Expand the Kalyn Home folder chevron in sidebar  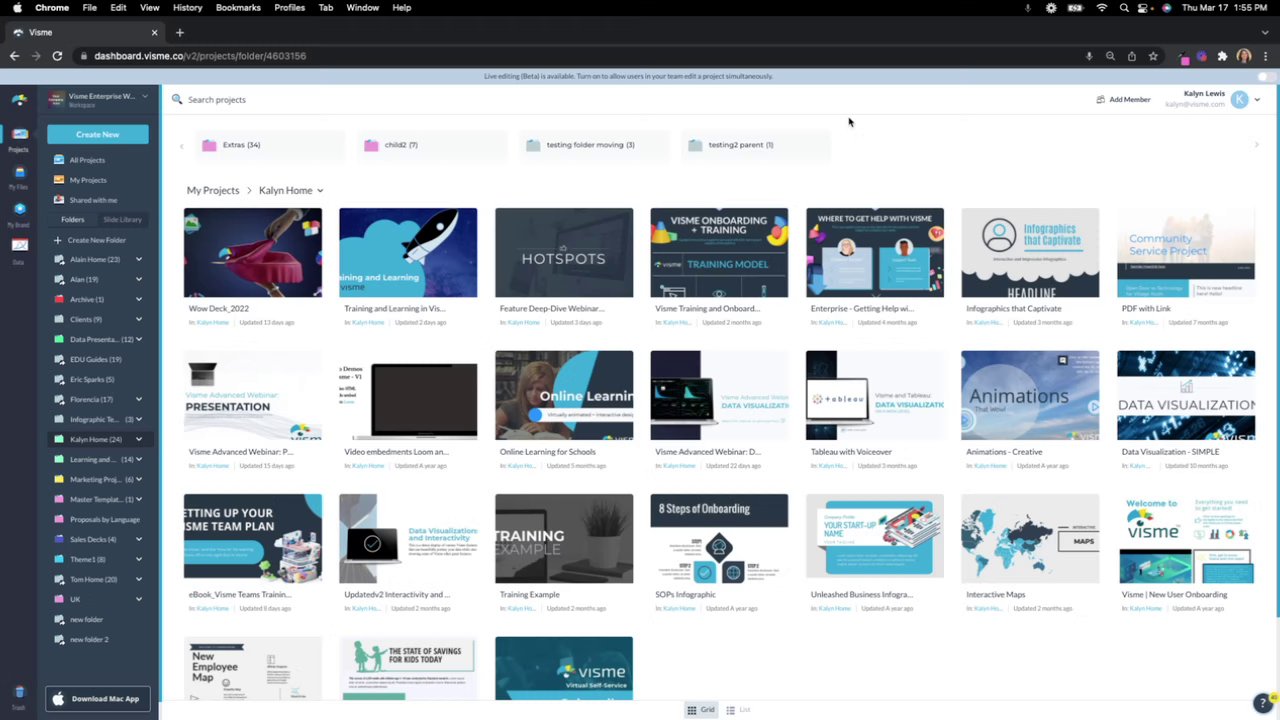(139, 440)
